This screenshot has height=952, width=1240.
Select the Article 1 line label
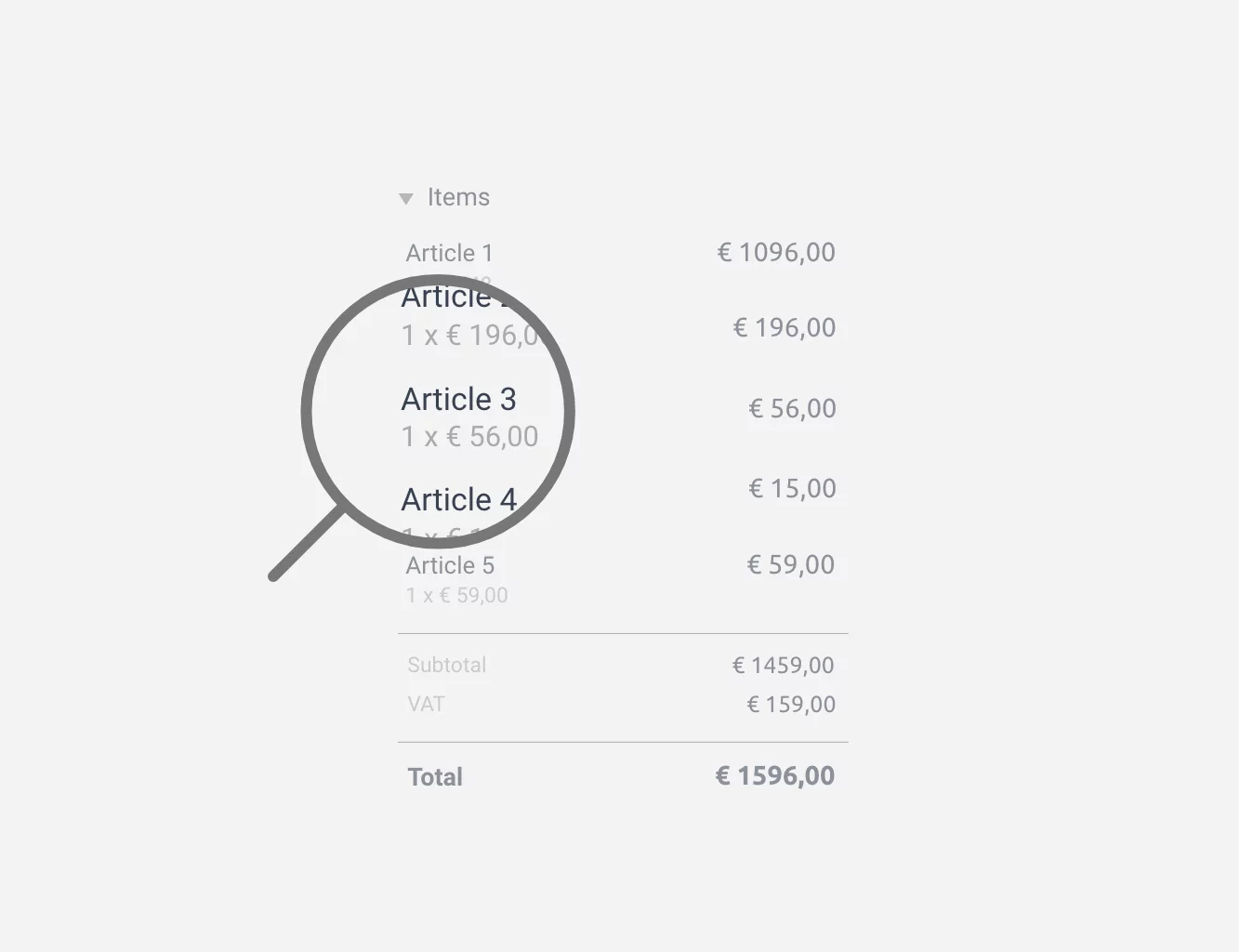[x=450, y=253]
